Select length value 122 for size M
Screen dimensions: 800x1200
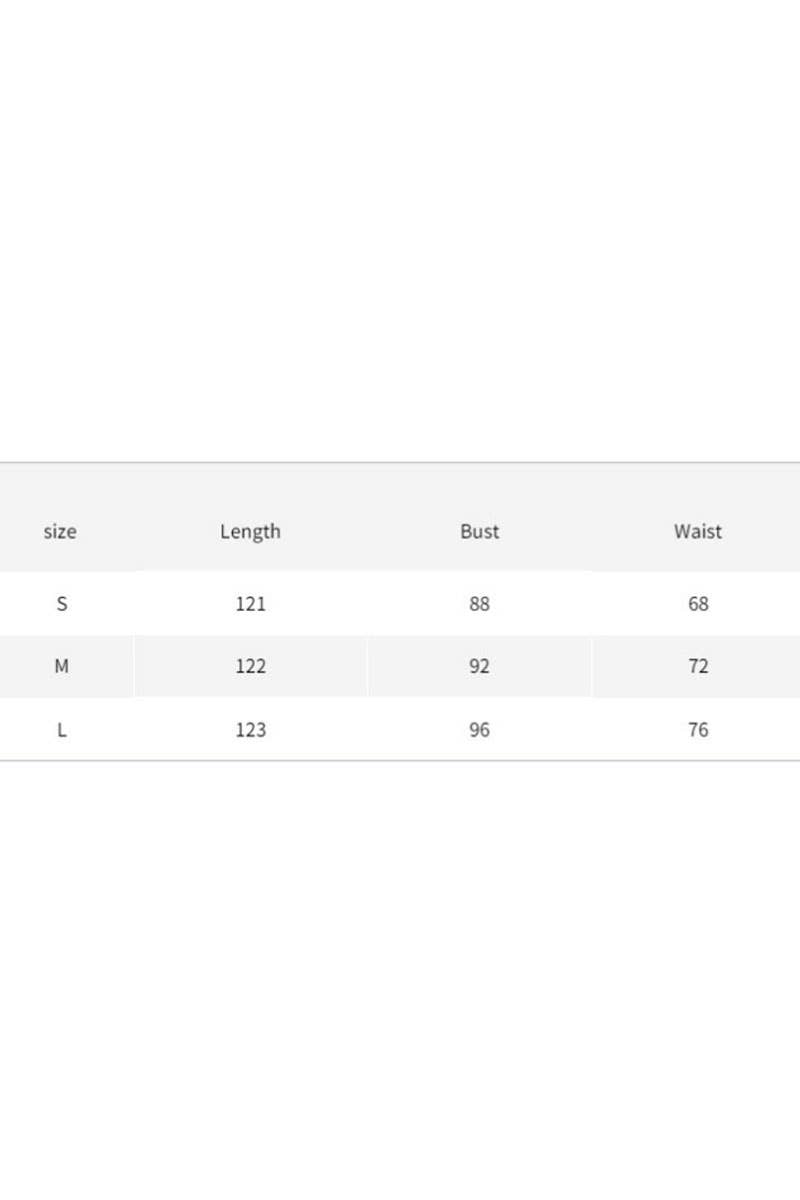pos(250,666)
